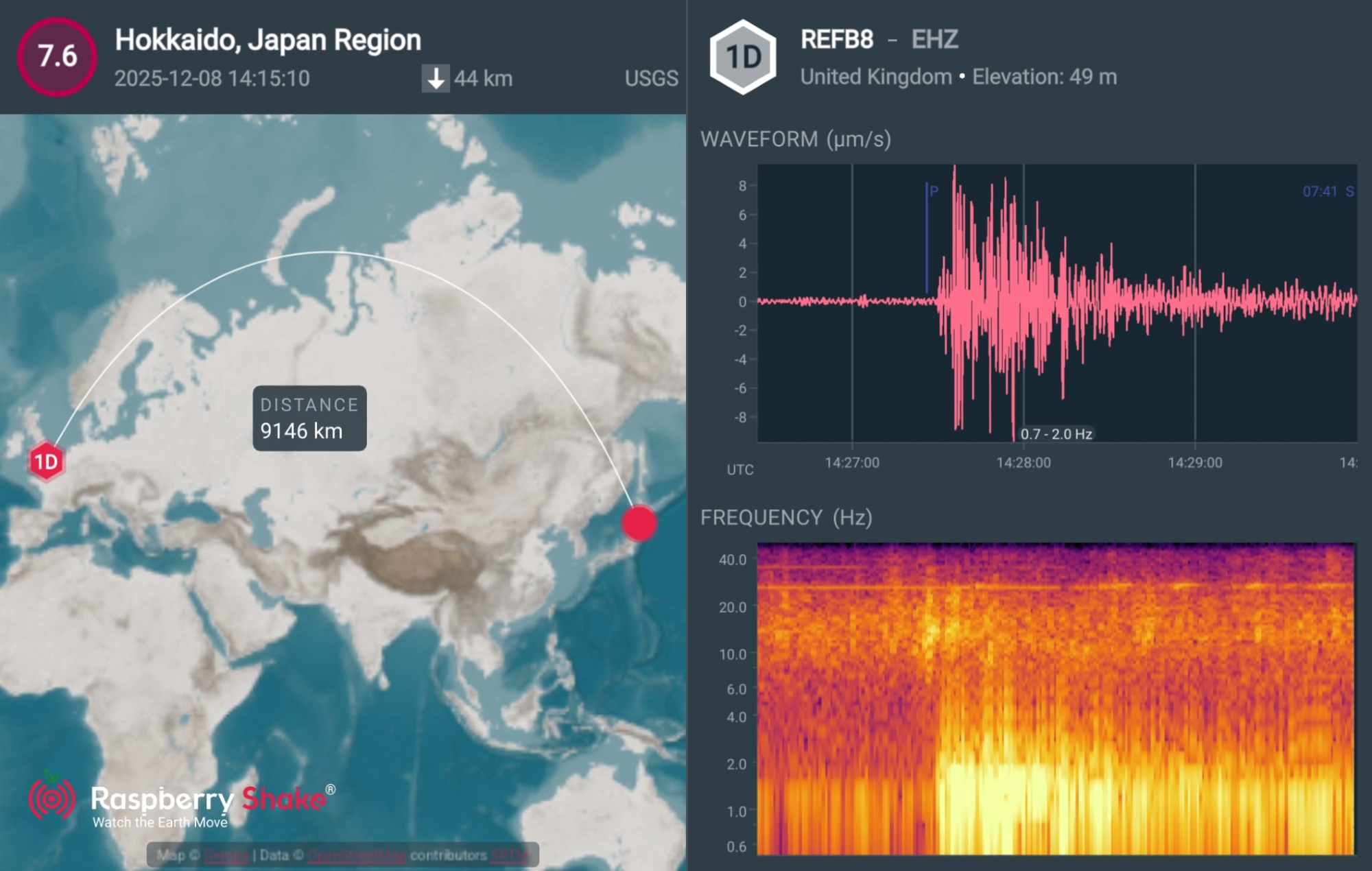
Task: Click the 14:27:00 time tick label
Action: [x=851, y=462]
